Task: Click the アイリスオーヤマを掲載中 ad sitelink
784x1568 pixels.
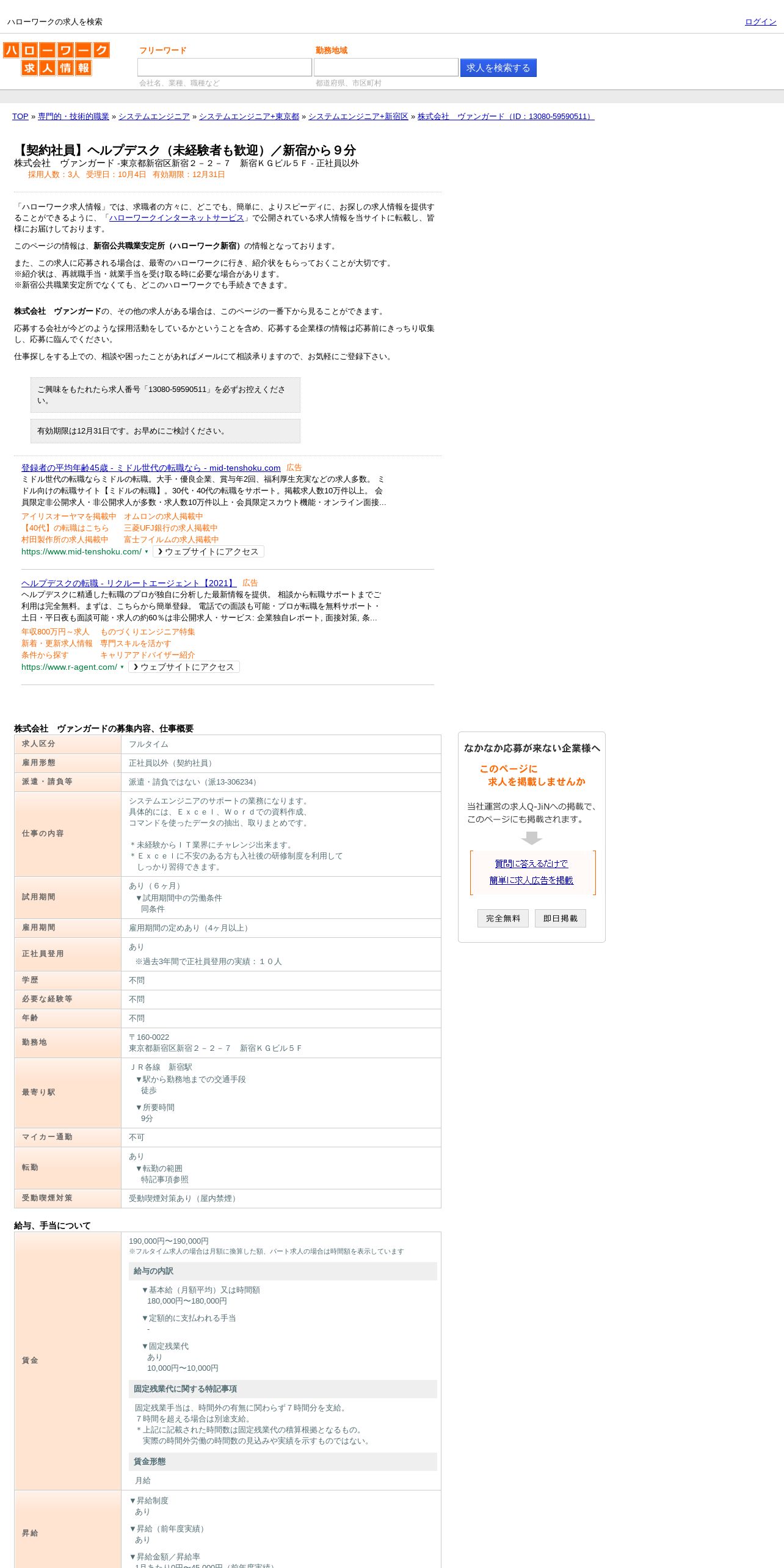Action: (x=68, y=517)
